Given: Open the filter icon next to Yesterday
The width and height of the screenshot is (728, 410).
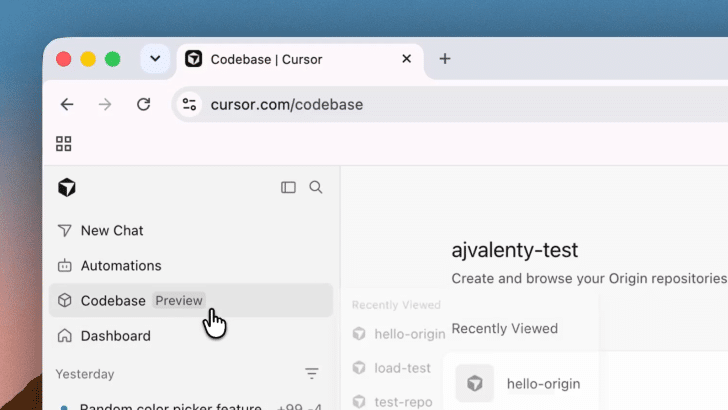Looking at the screenshot, I should click(312, 373).
